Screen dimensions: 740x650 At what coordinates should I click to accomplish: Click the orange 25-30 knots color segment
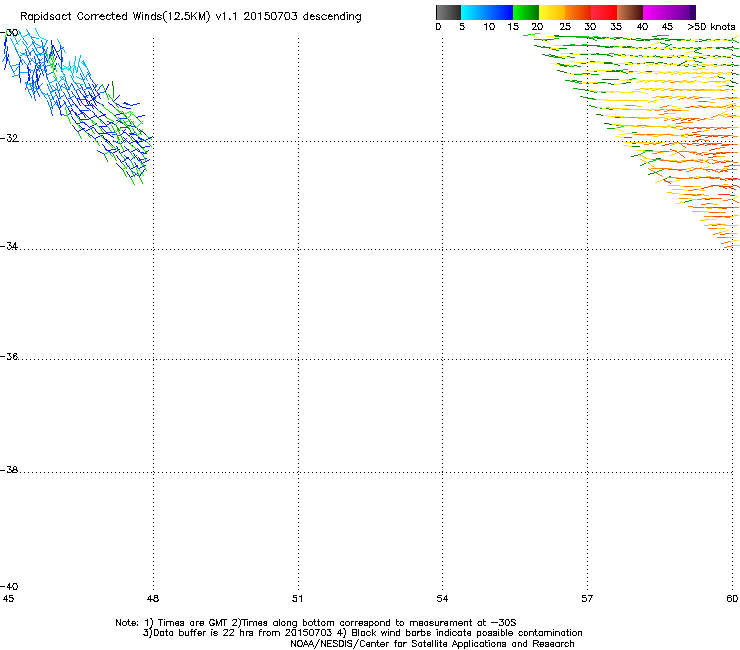click(x=578, y=12)
